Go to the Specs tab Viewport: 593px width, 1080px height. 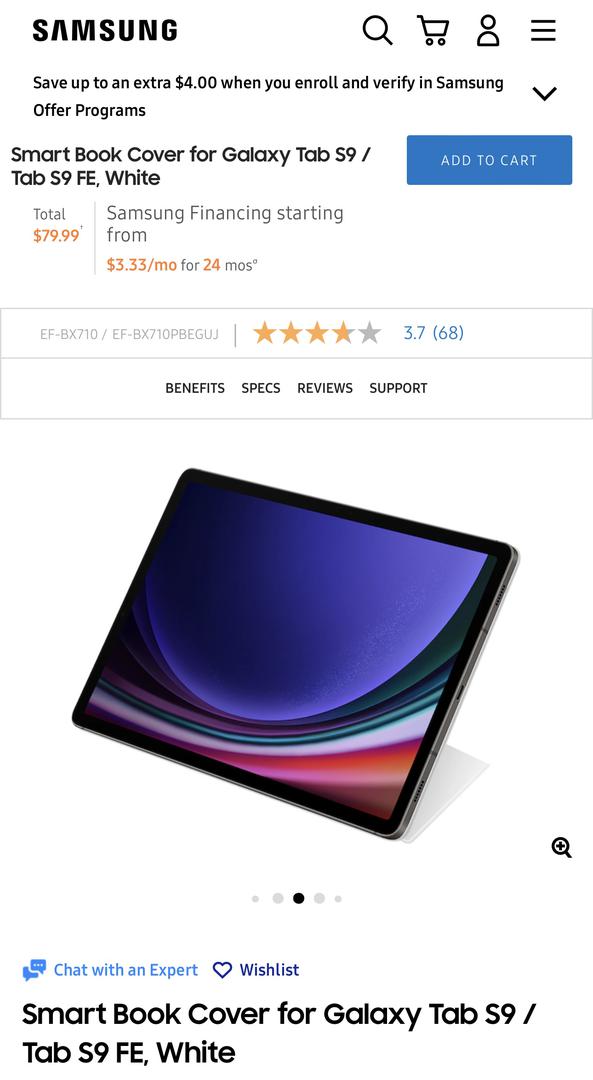(261, 388)
